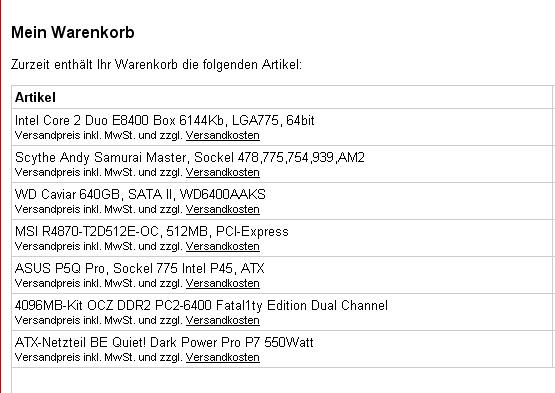The image size is (555, 393).
Task: Click the Artikel column header
Action: [x=35, y=97]
